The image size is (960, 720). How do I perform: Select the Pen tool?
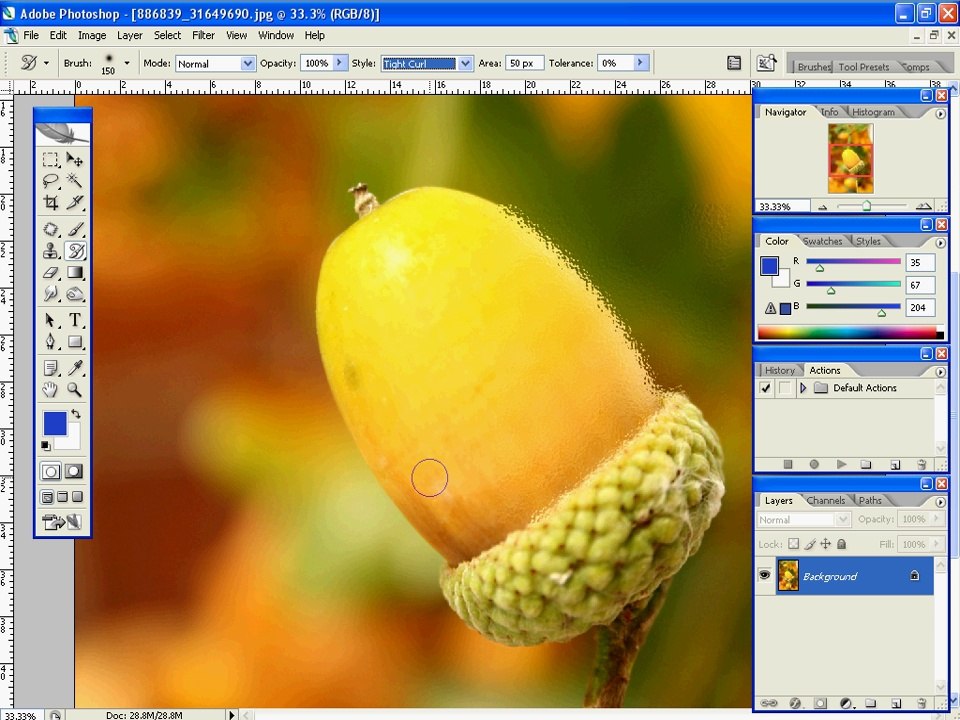coord(51,342)
